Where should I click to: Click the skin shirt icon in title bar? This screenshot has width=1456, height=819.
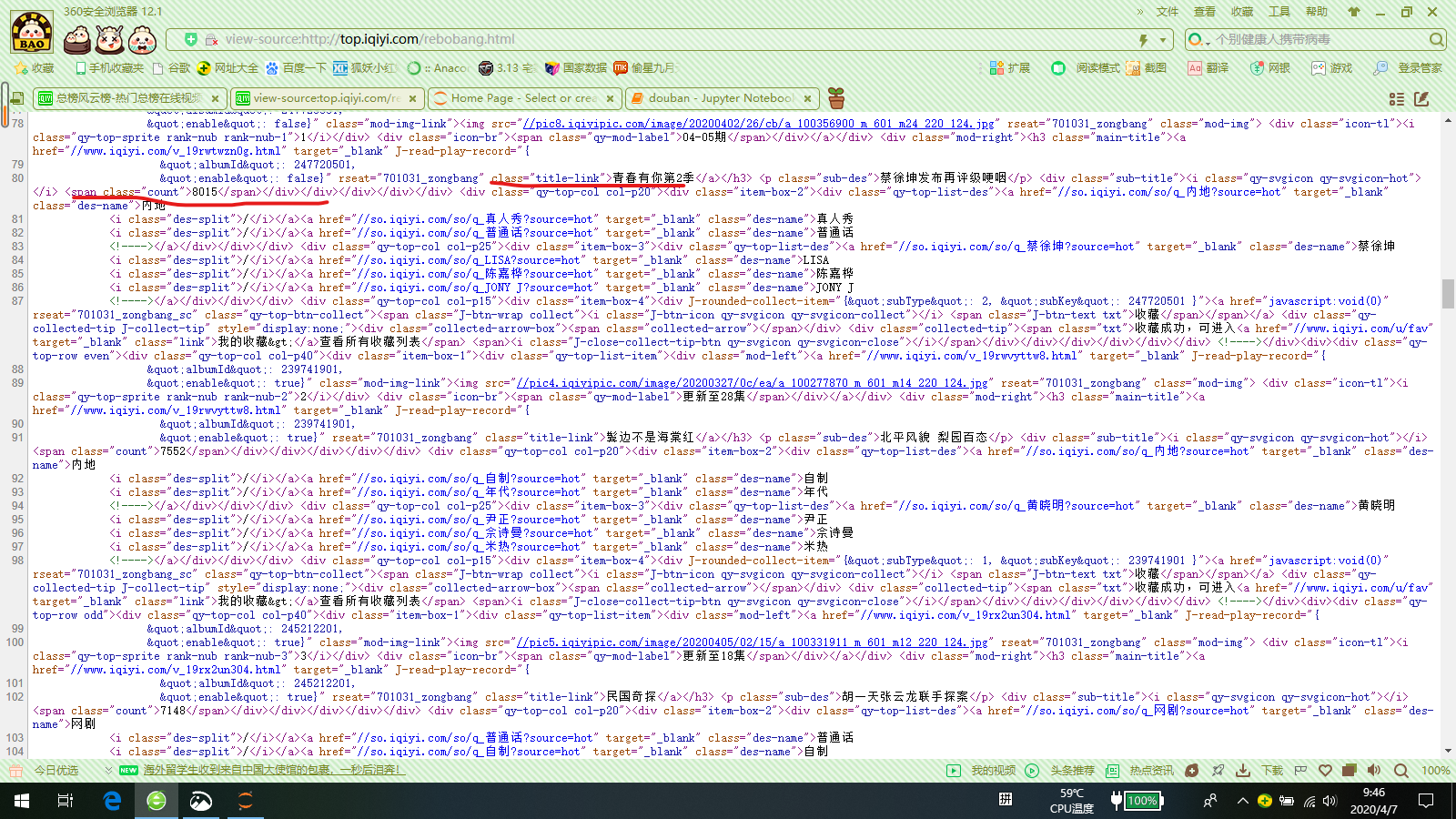click(x=1354, y=12)
